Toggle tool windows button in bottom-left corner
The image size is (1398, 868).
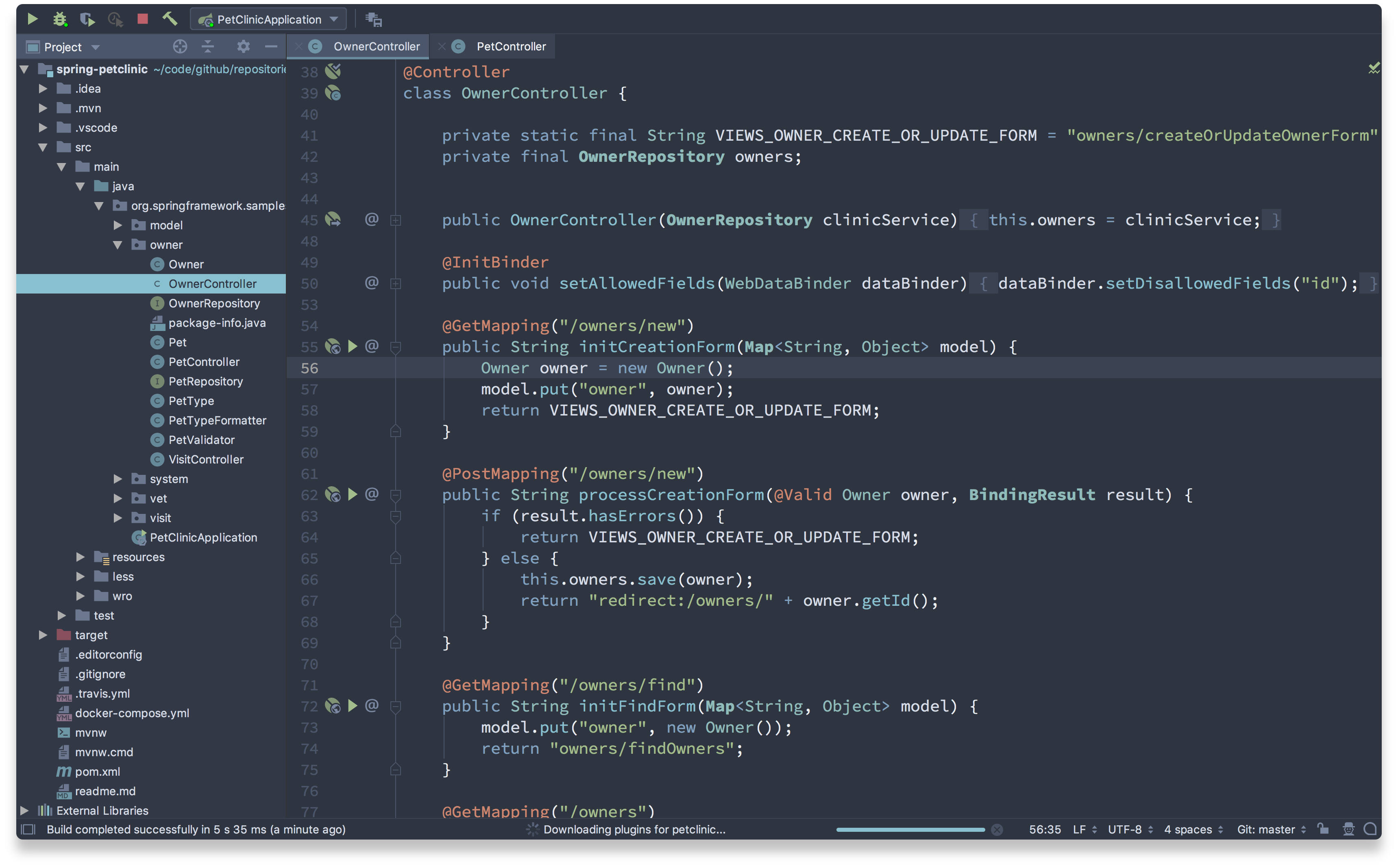28,829
